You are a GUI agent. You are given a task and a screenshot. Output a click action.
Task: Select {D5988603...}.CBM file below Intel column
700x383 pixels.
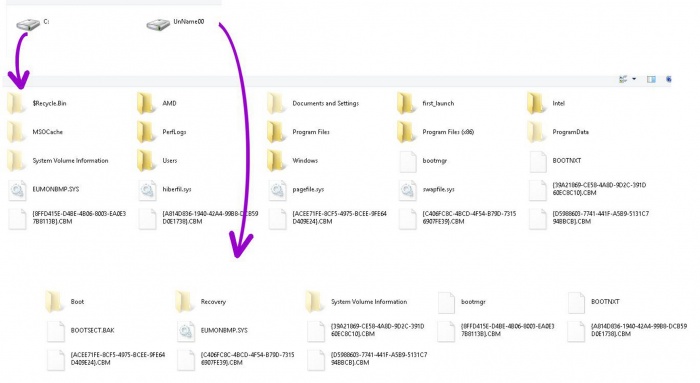pyautogui.click(x=589, y=218)
